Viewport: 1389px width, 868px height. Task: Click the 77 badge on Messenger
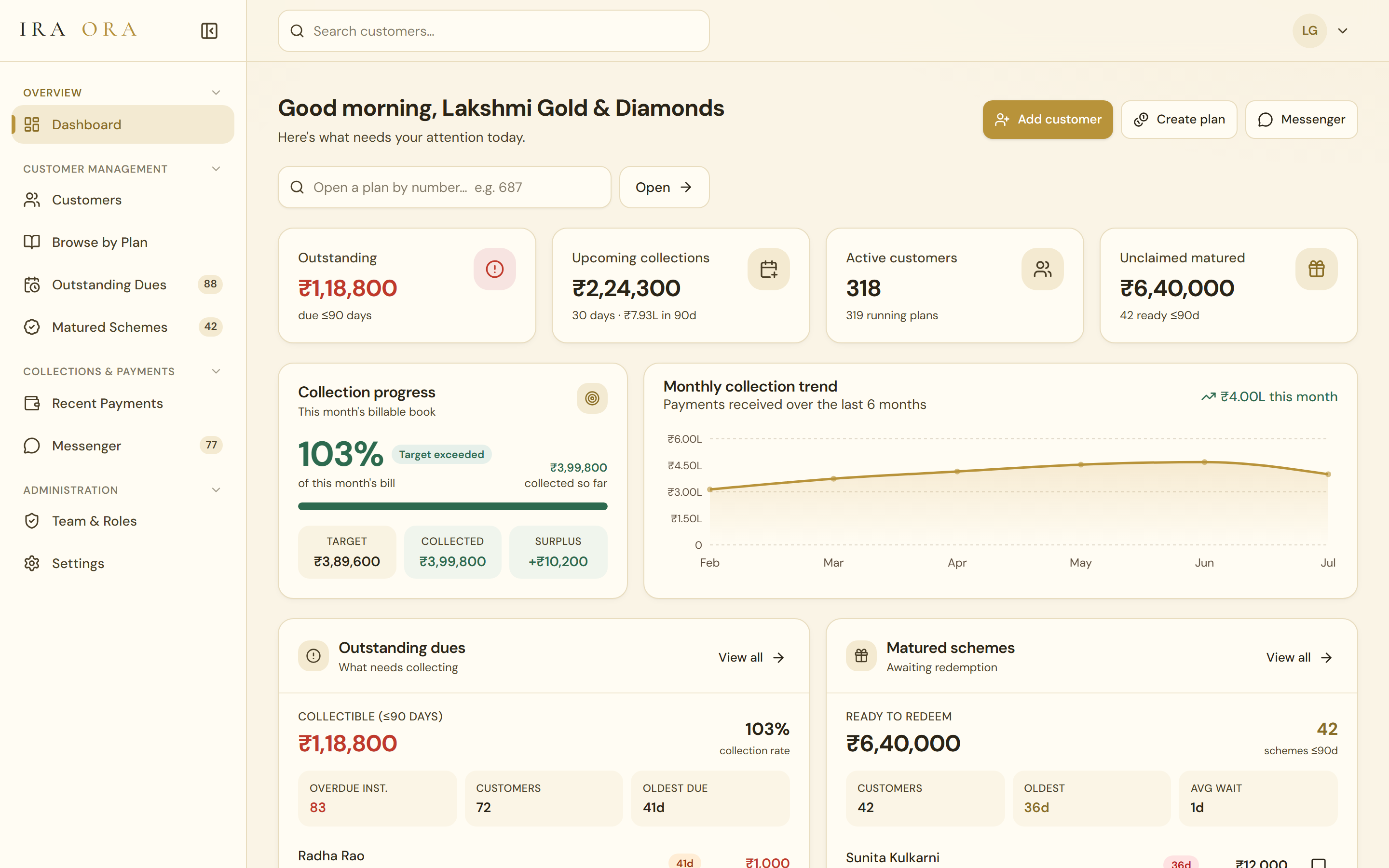(x=211, y=445)
